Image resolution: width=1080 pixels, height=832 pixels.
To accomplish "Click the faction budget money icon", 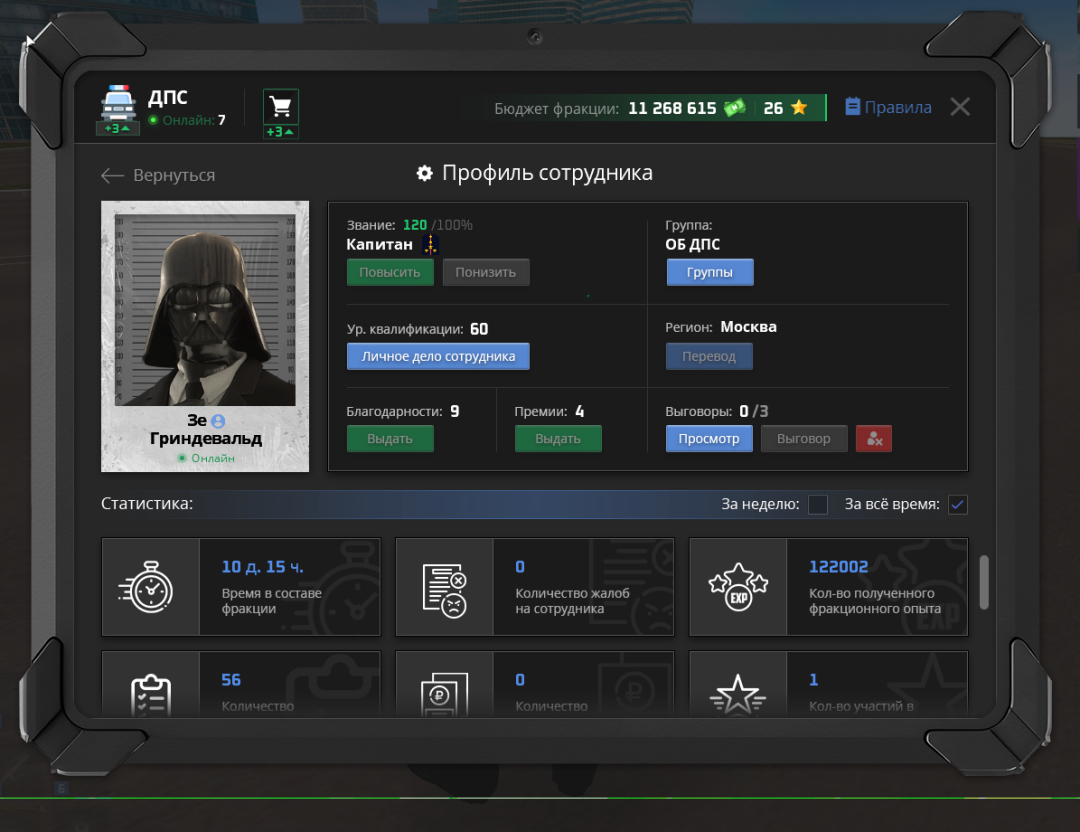I will pos(734,107).
